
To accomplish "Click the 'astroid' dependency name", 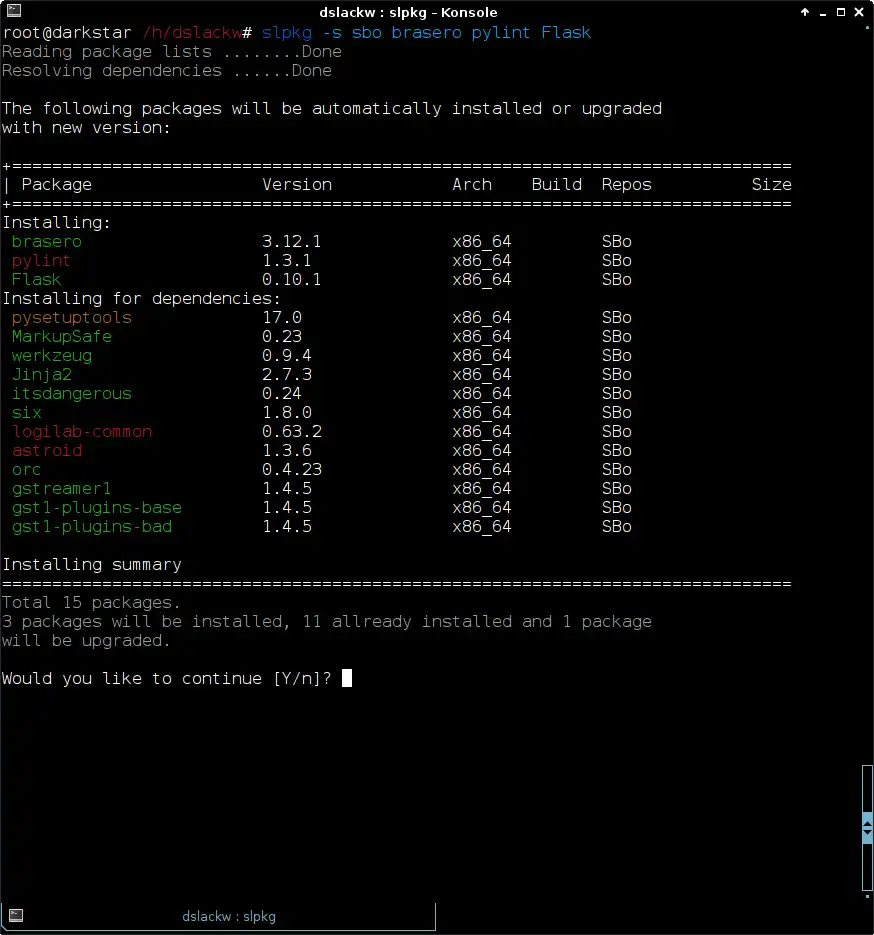I will click(x=47, y=451).
